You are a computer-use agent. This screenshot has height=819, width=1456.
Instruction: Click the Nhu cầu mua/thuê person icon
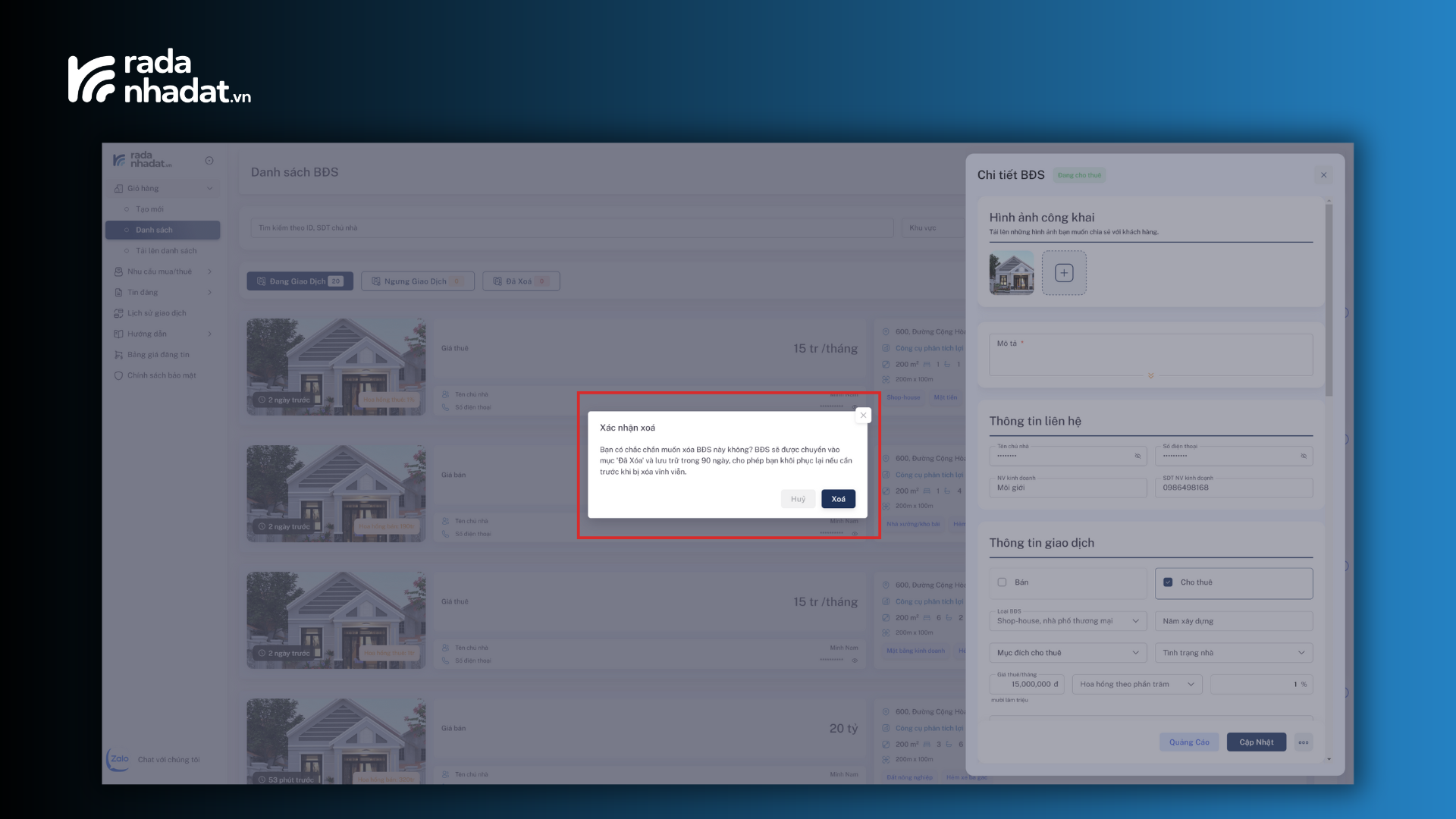point(118,271)
